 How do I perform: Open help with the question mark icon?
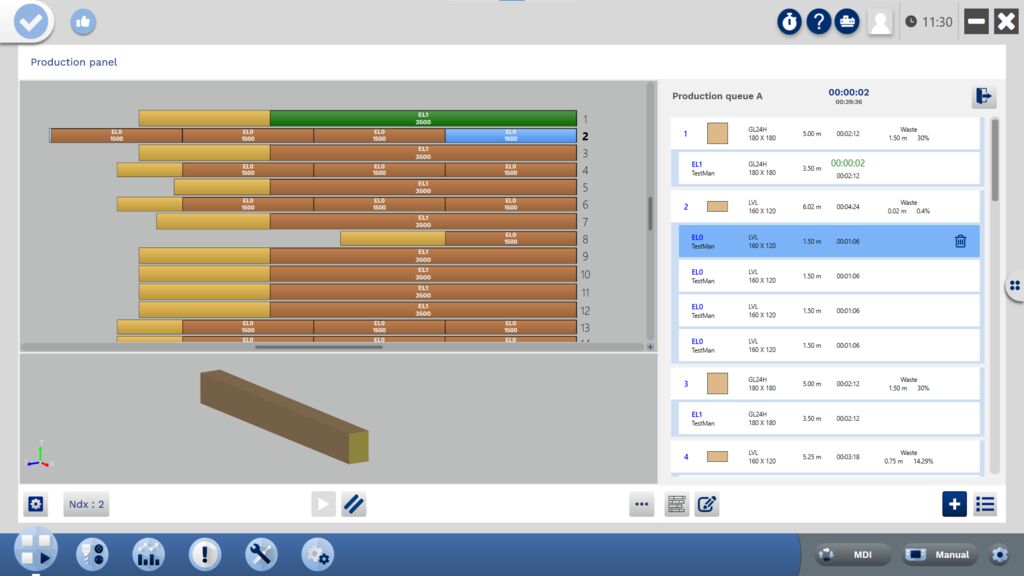click(819, 22)
